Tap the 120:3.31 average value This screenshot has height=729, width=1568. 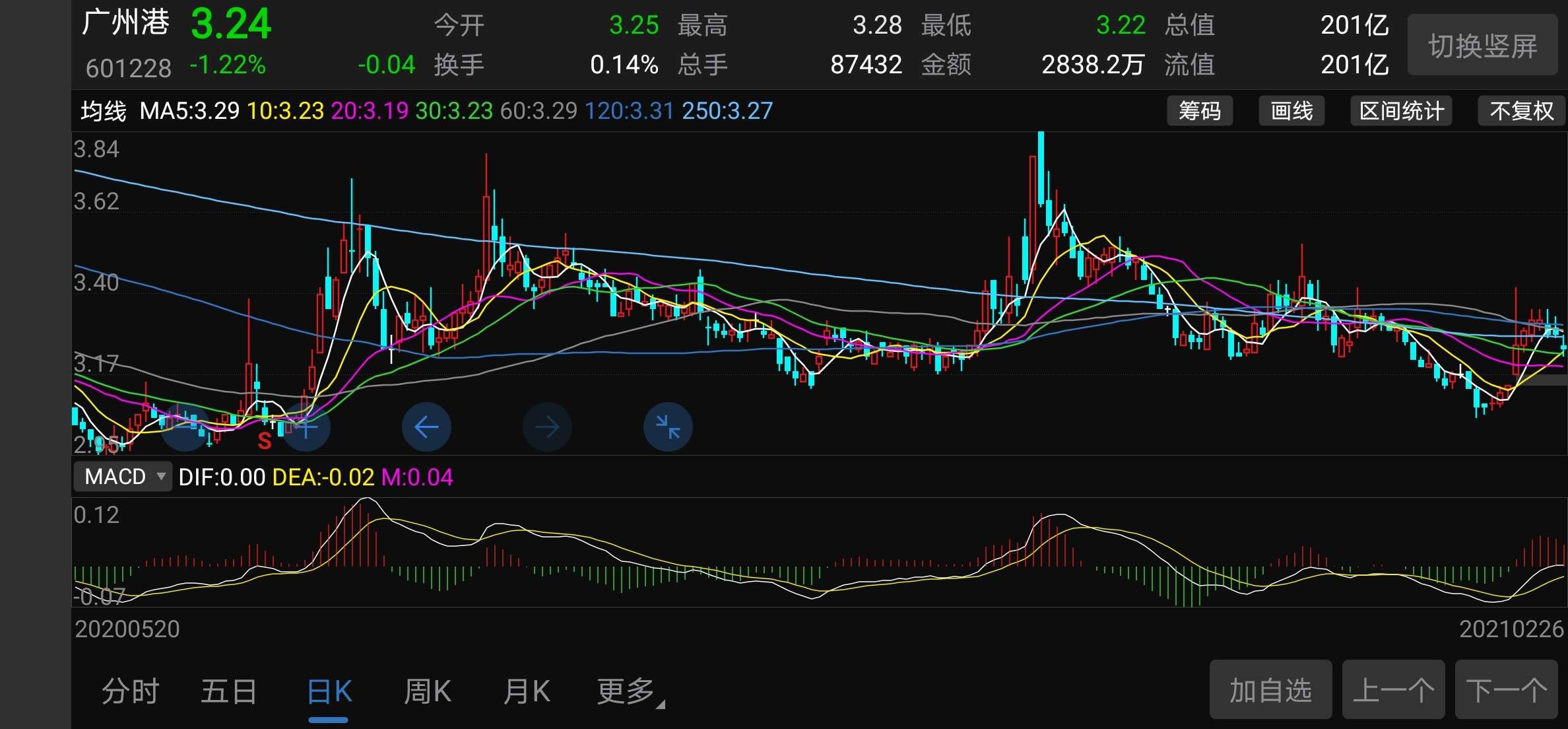tap(630, 111)
